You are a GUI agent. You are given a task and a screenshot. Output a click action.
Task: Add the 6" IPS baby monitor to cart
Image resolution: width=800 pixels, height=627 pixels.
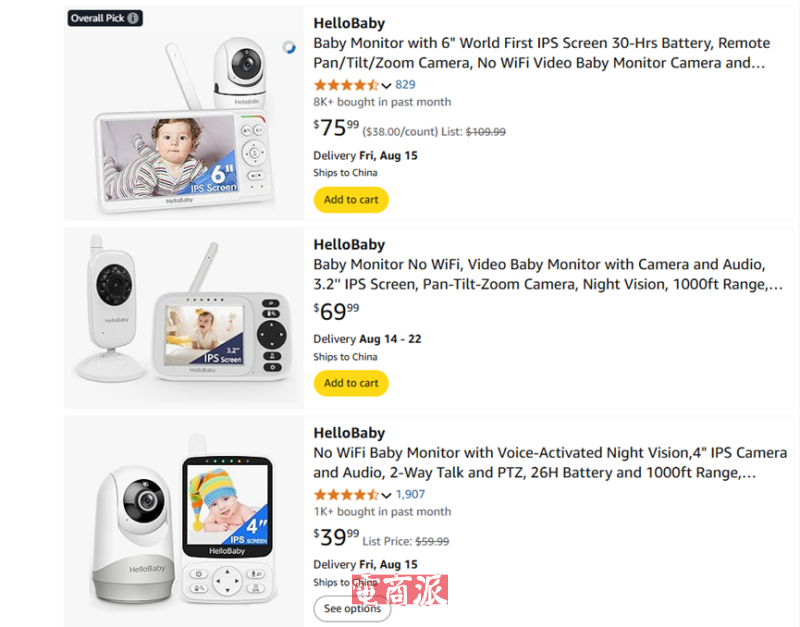[x=351, y=199]
